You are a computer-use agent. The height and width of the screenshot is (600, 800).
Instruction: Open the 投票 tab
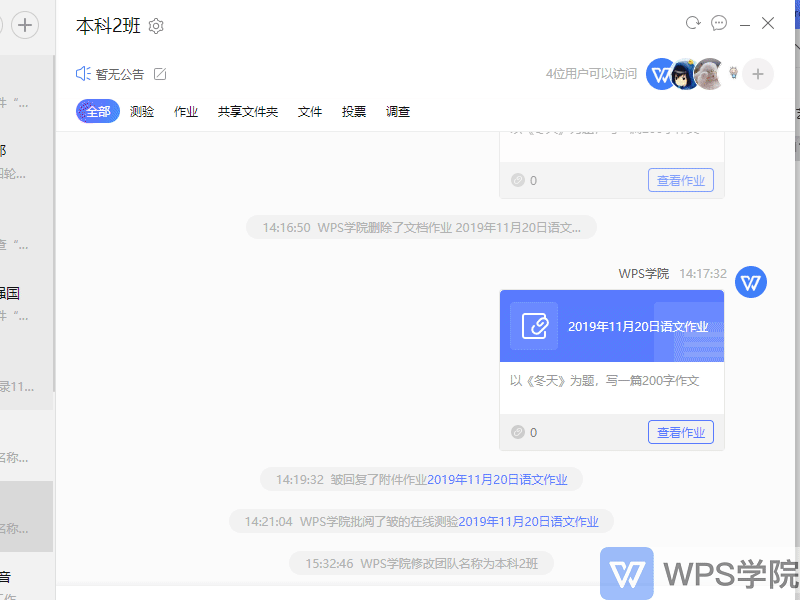coord(353,111)
